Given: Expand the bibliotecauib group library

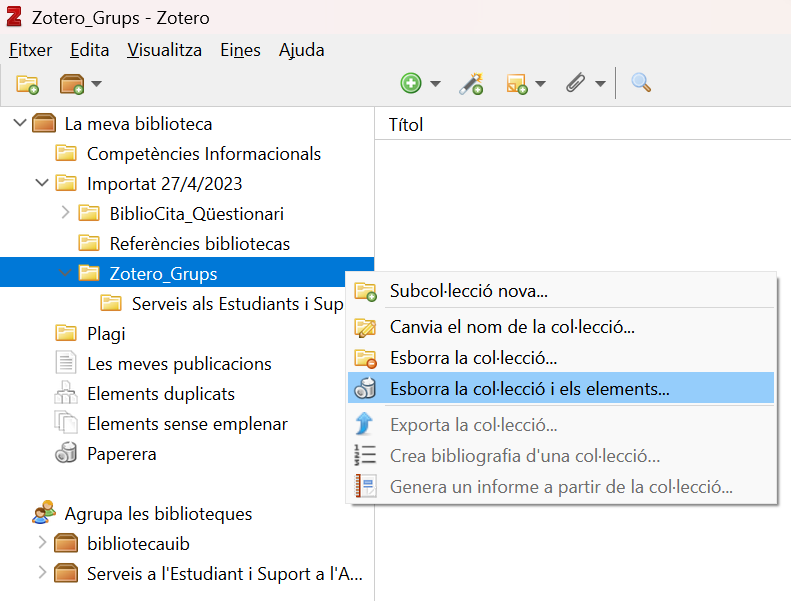Looking at the screenshot, I should coord(42,543).
